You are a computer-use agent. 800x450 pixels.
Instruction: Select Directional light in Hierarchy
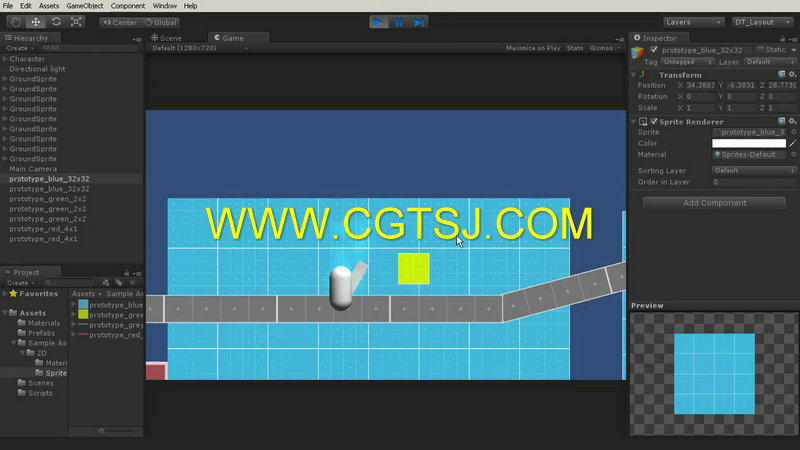37,69
